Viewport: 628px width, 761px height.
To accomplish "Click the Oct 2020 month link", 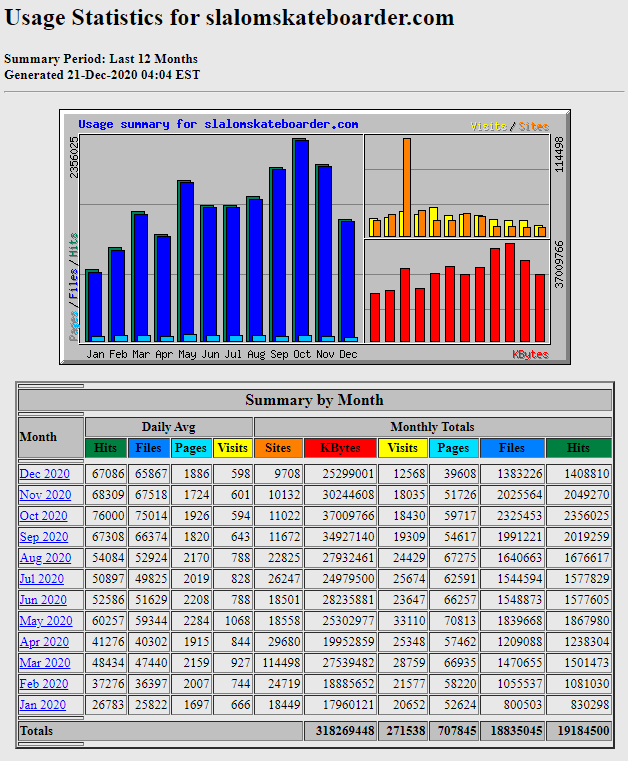I will tap(44, 515).
